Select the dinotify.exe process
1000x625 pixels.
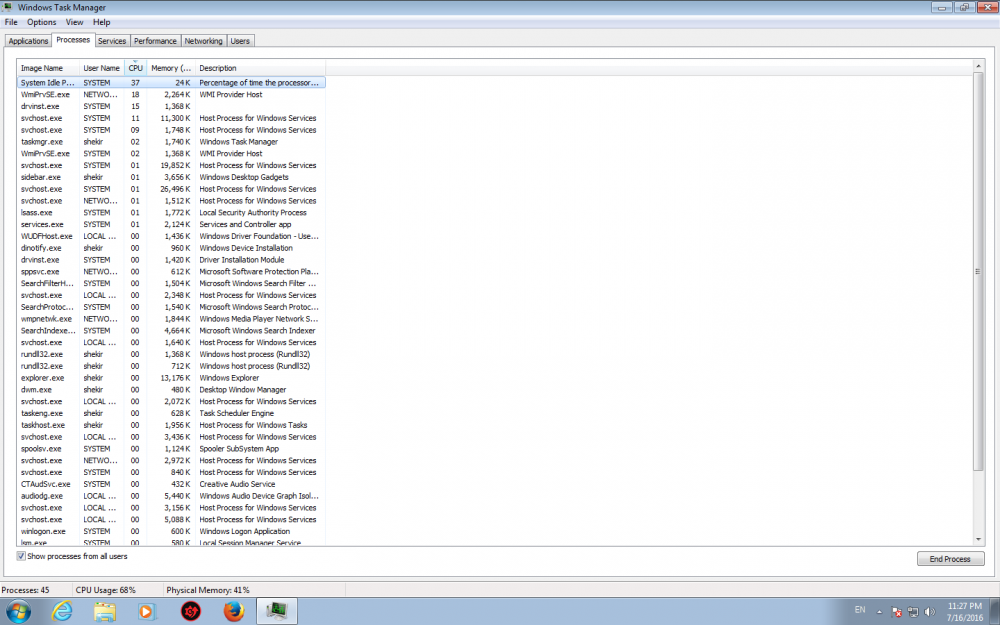171,248
